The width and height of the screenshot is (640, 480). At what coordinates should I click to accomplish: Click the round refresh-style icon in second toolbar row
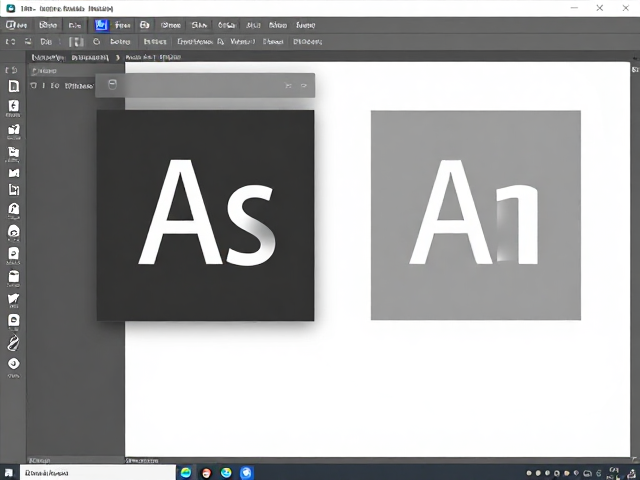96,42
